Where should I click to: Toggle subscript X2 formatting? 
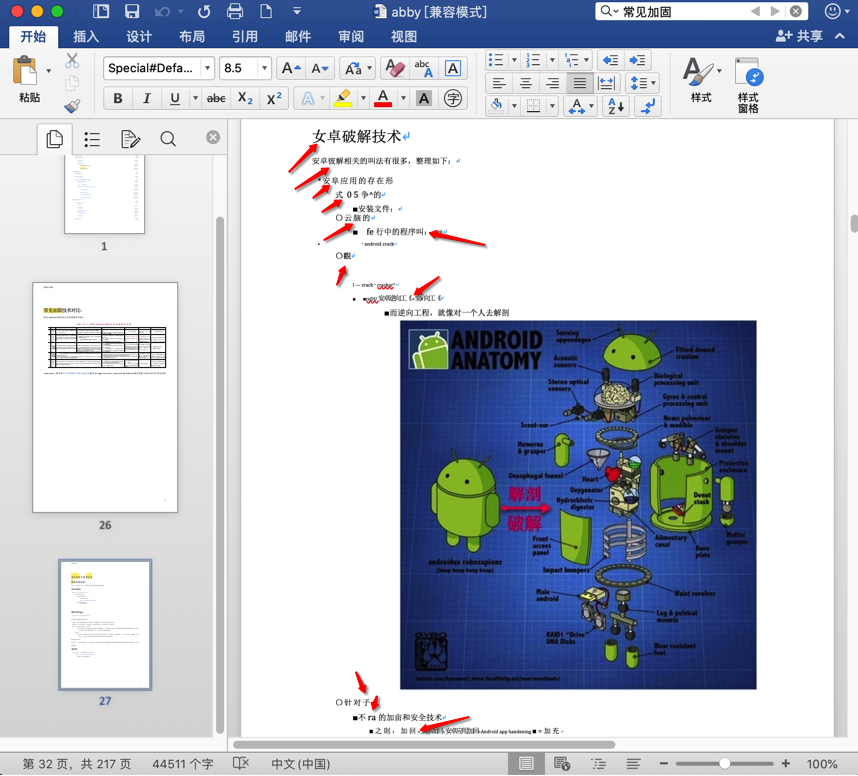tap(245, 99)
